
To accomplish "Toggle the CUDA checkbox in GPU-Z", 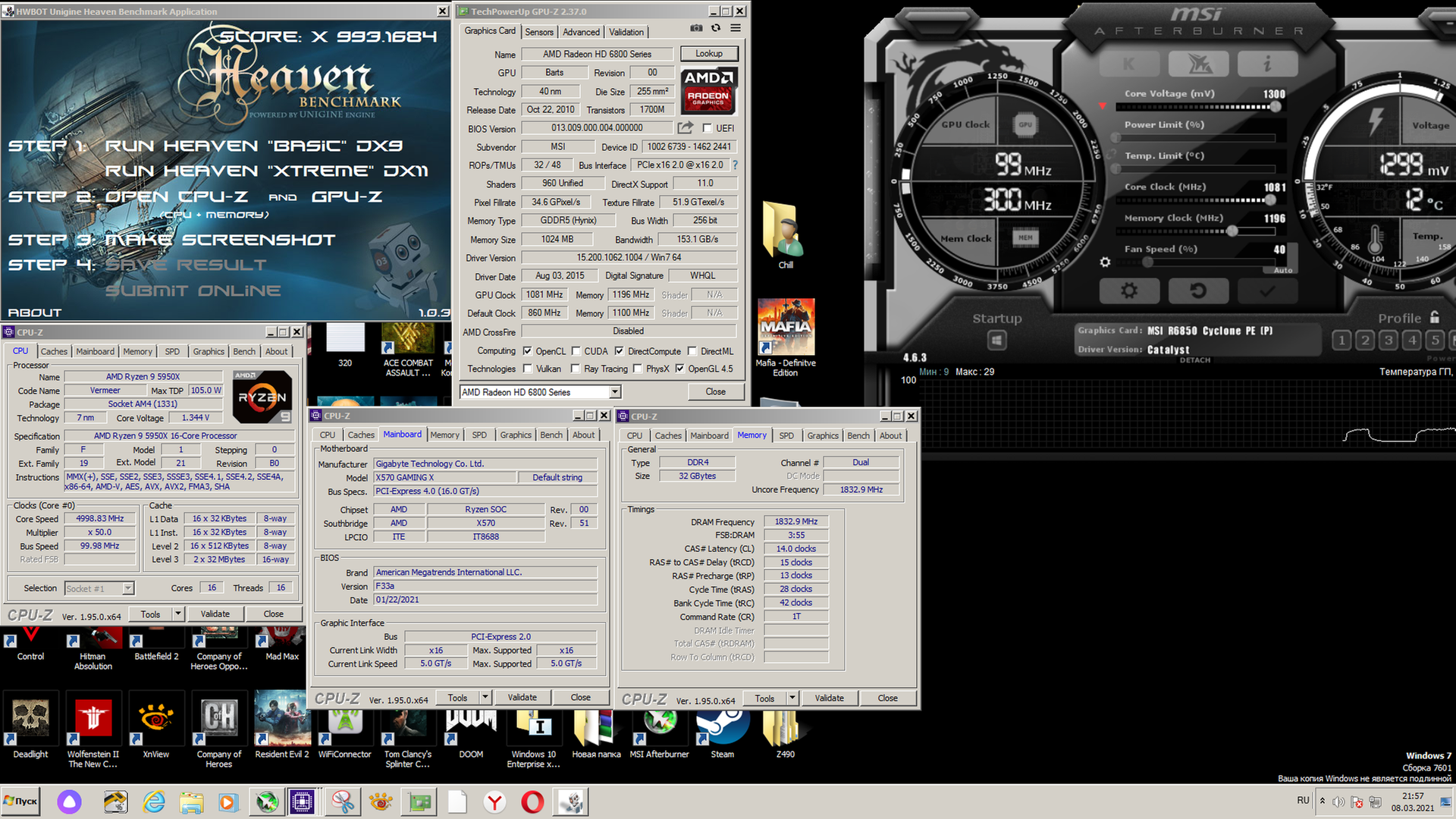I will tap(576, 351).
